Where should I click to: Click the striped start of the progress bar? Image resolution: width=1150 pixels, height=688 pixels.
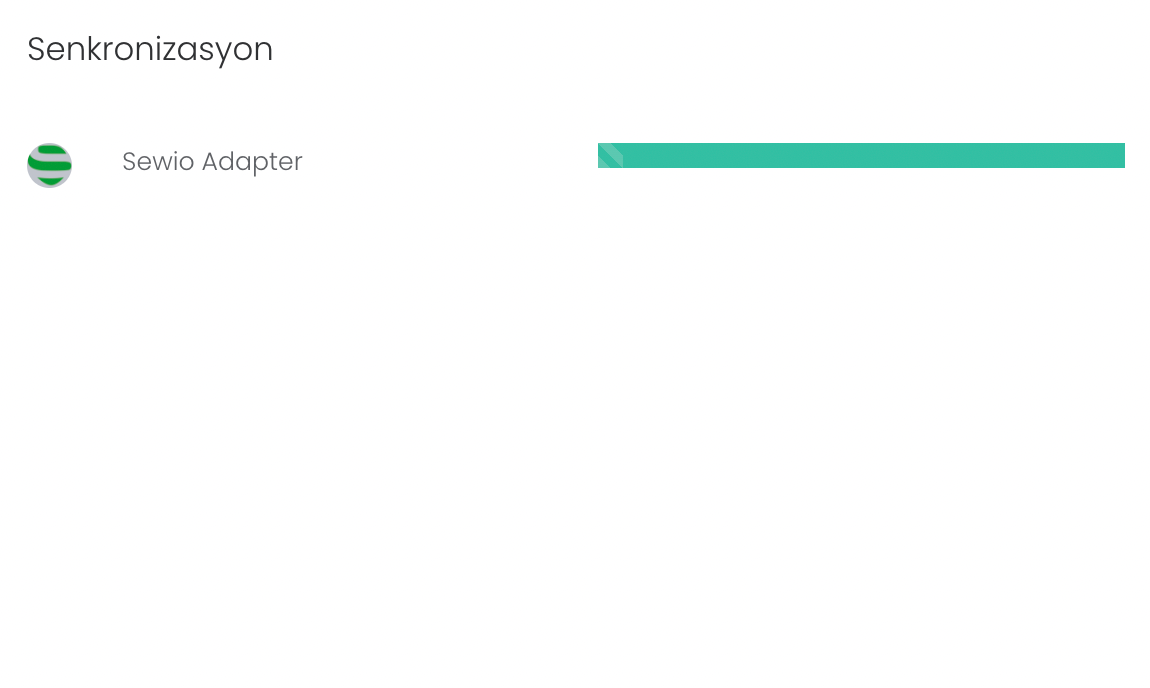click(610, 156)
